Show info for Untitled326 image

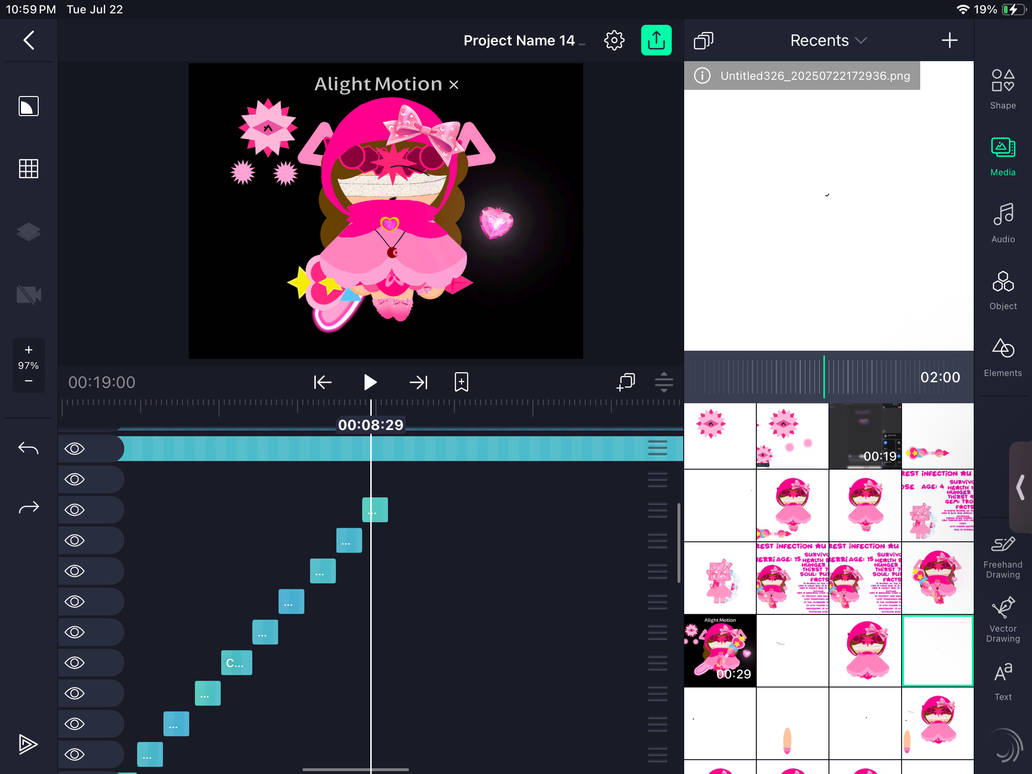point(702,76)
